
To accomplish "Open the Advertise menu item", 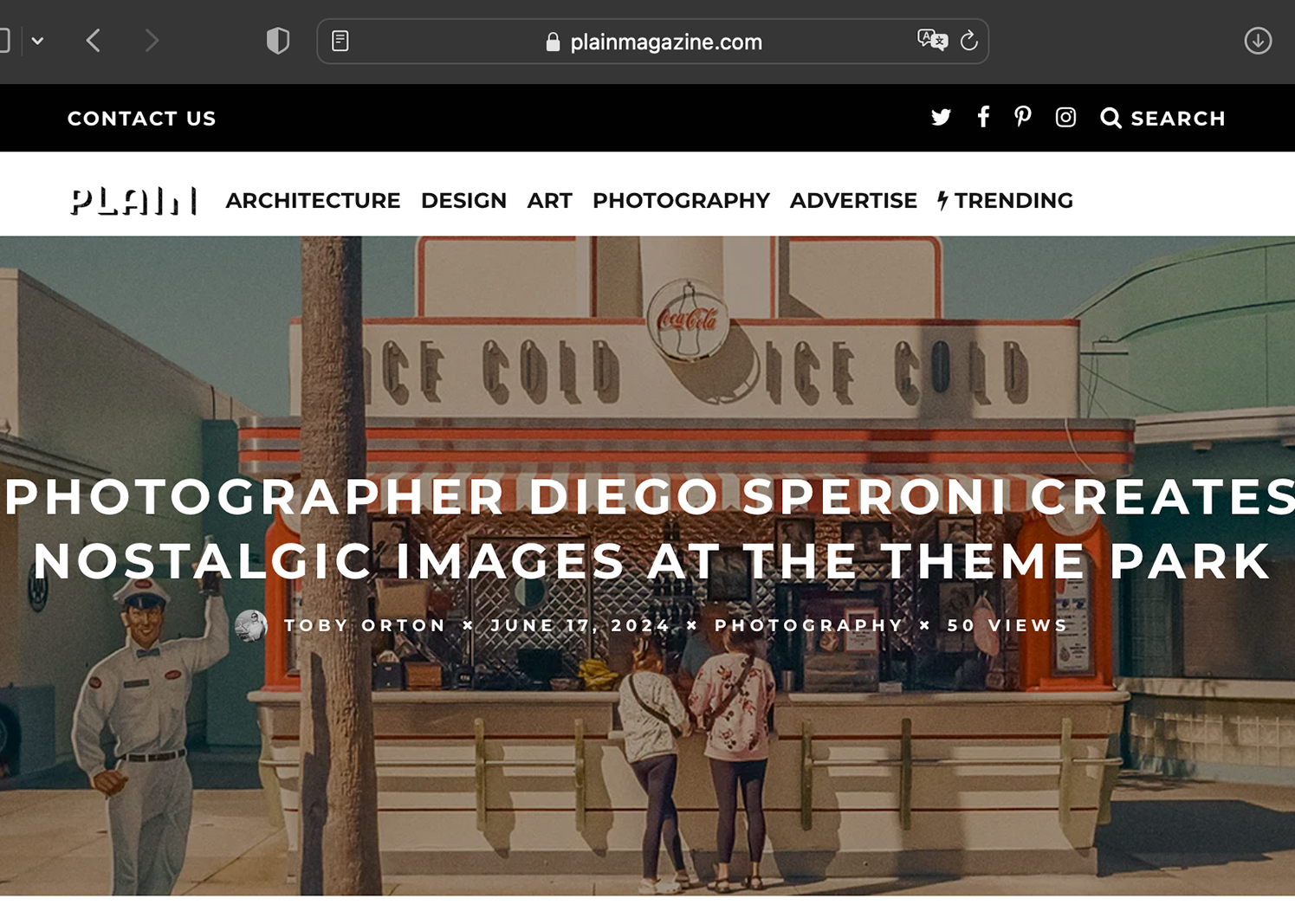I will tap(853, 201).
